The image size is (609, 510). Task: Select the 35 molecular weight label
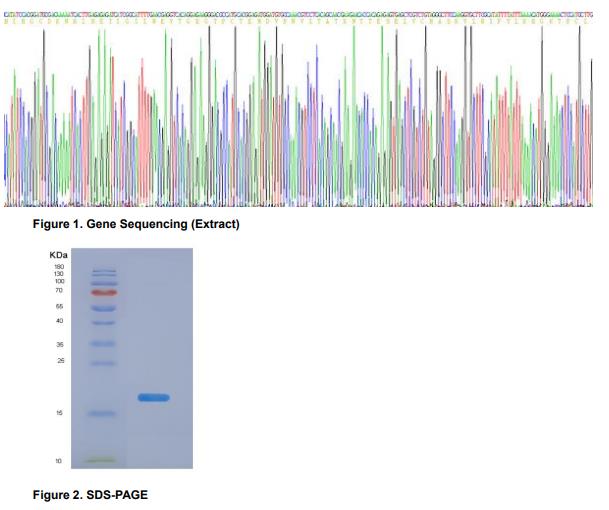59,344
